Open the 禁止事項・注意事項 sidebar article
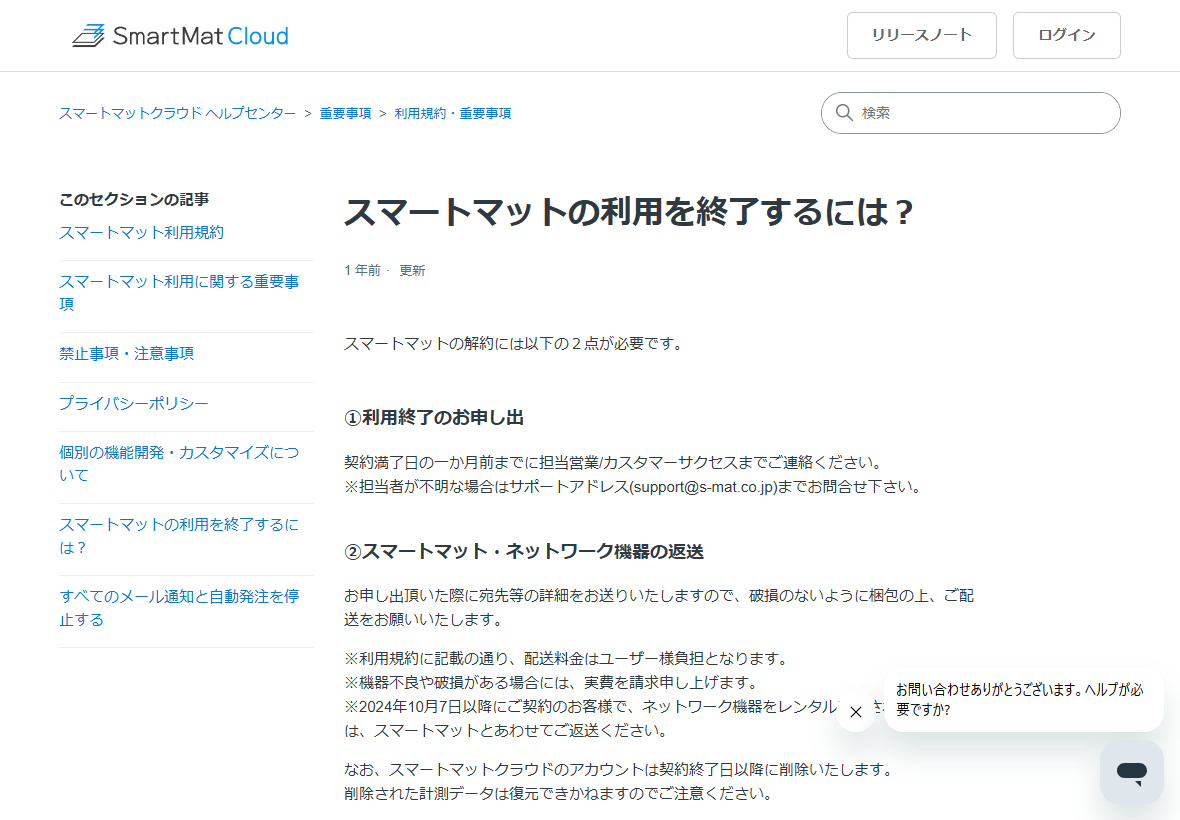This screenshot has width=1180, height=820. pyautogui.click(x=126, y=354)
